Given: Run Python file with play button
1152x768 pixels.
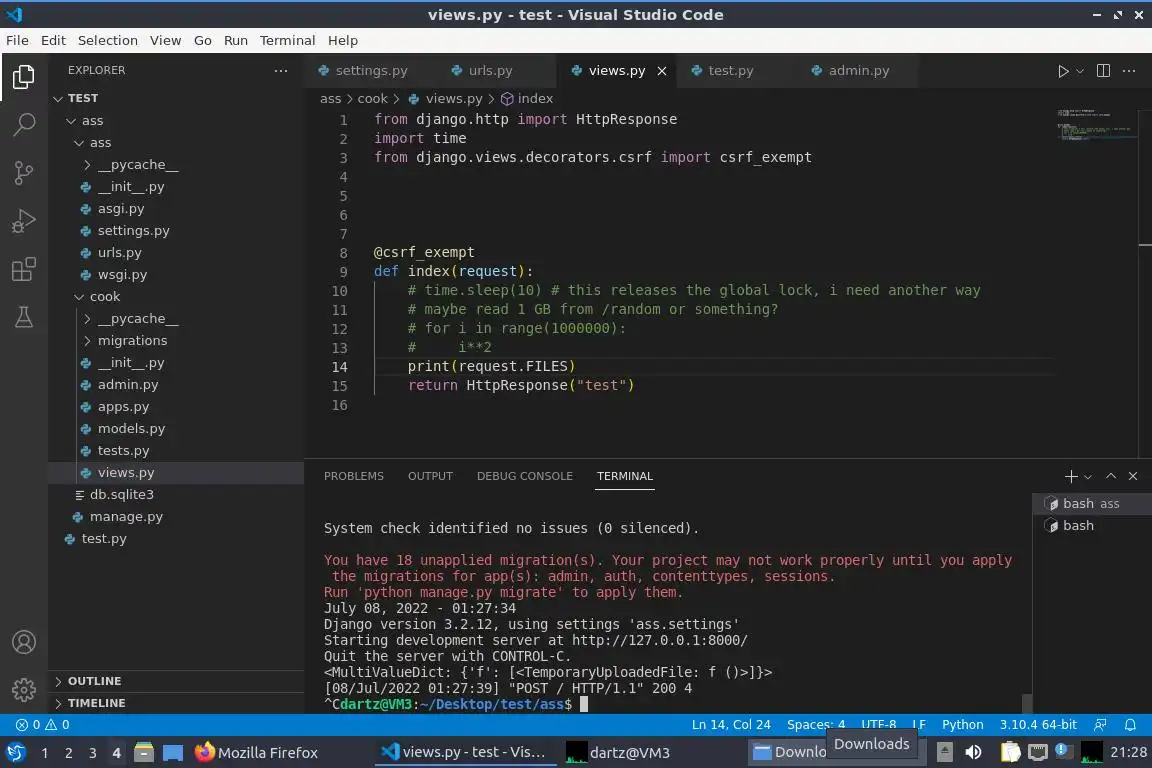Looking at the screenshot, I should pos(1062,71).
